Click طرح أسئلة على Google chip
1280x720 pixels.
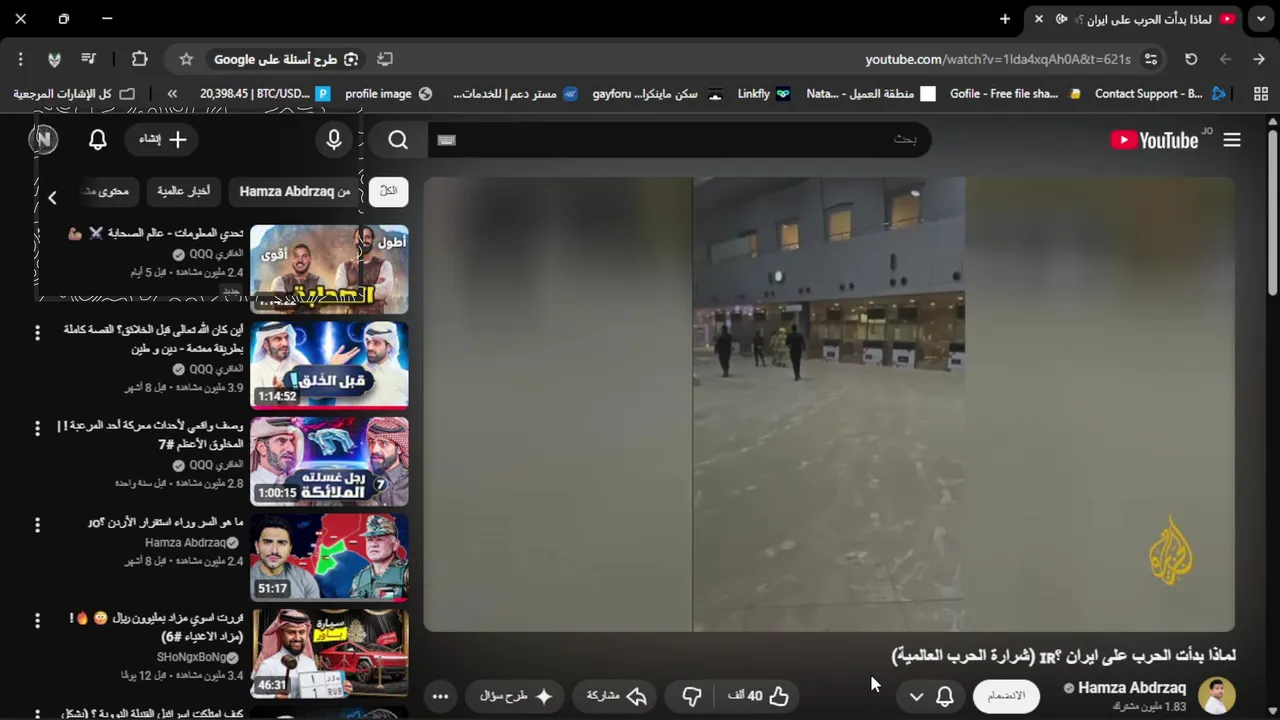286,59
